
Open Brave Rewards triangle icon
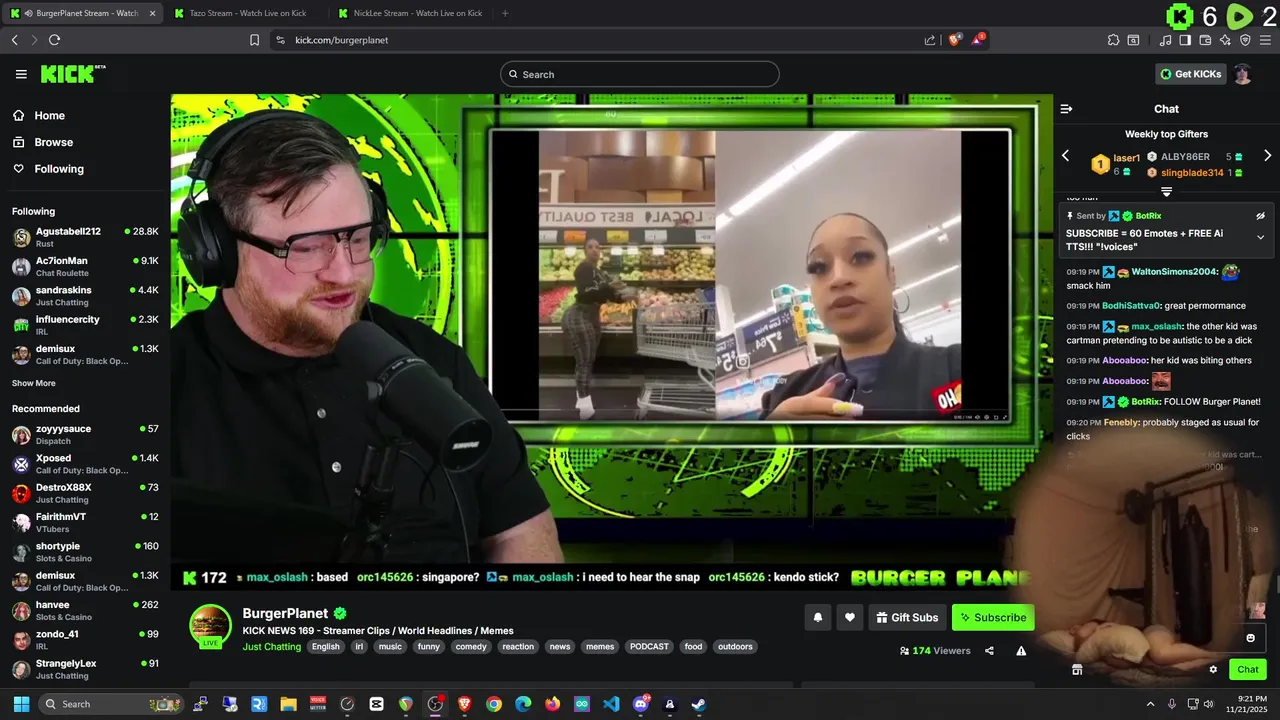point(979,40)
